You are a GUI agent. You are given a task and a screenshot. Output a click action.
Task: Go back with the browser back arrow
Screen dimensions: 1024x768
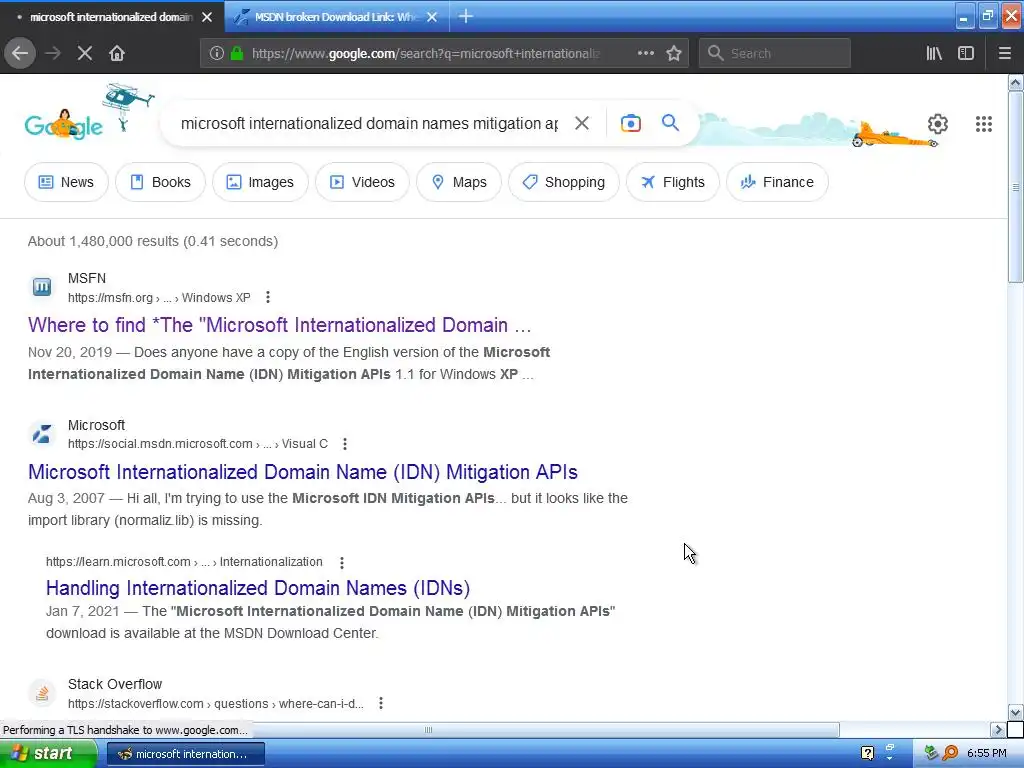coord(20,54)
